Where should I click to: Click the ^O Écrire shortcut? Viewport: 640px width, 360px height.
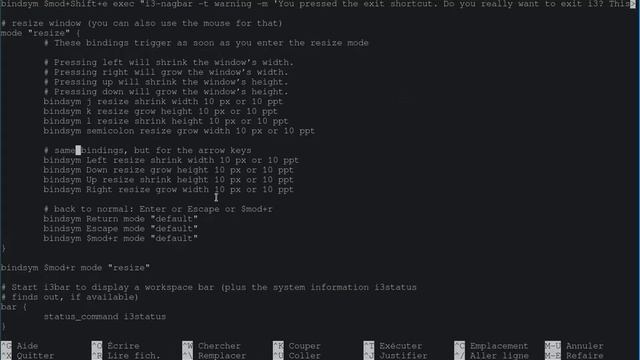click(x=116, y=346)
